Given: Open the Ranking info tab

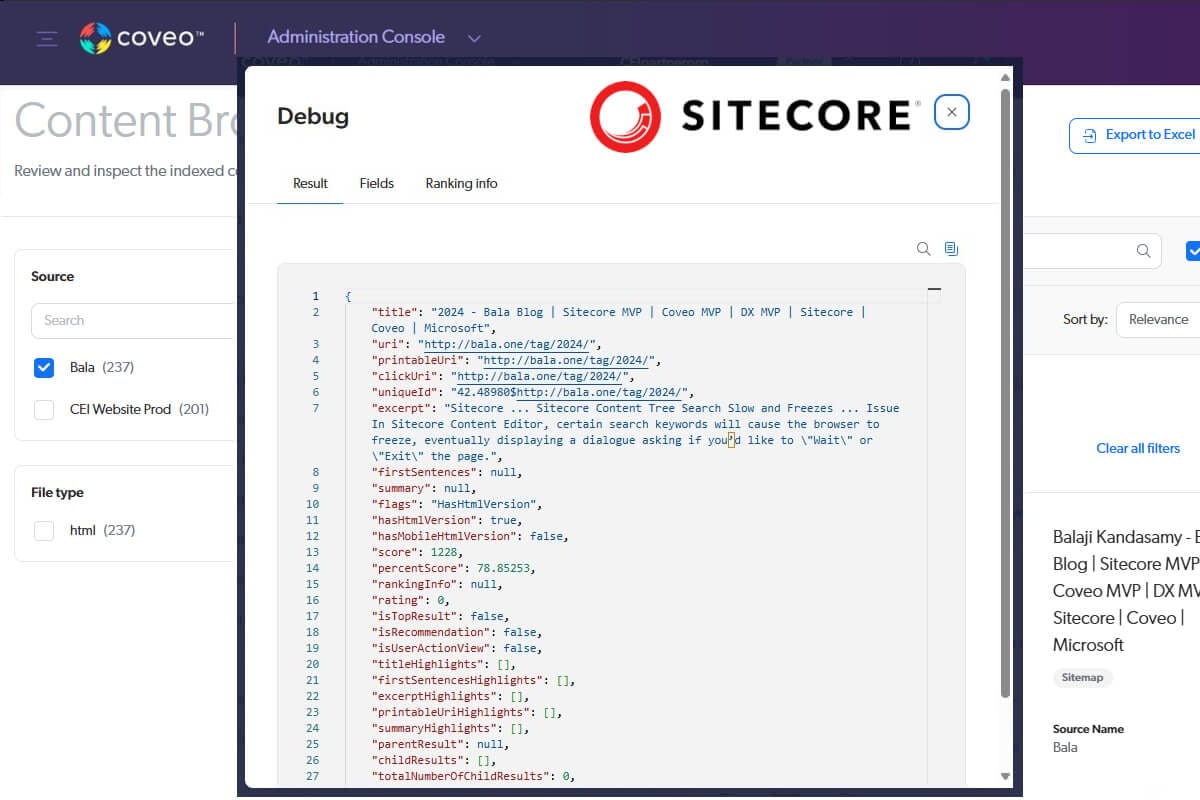Looking at the screenshot, I should [x=461, y=184].
